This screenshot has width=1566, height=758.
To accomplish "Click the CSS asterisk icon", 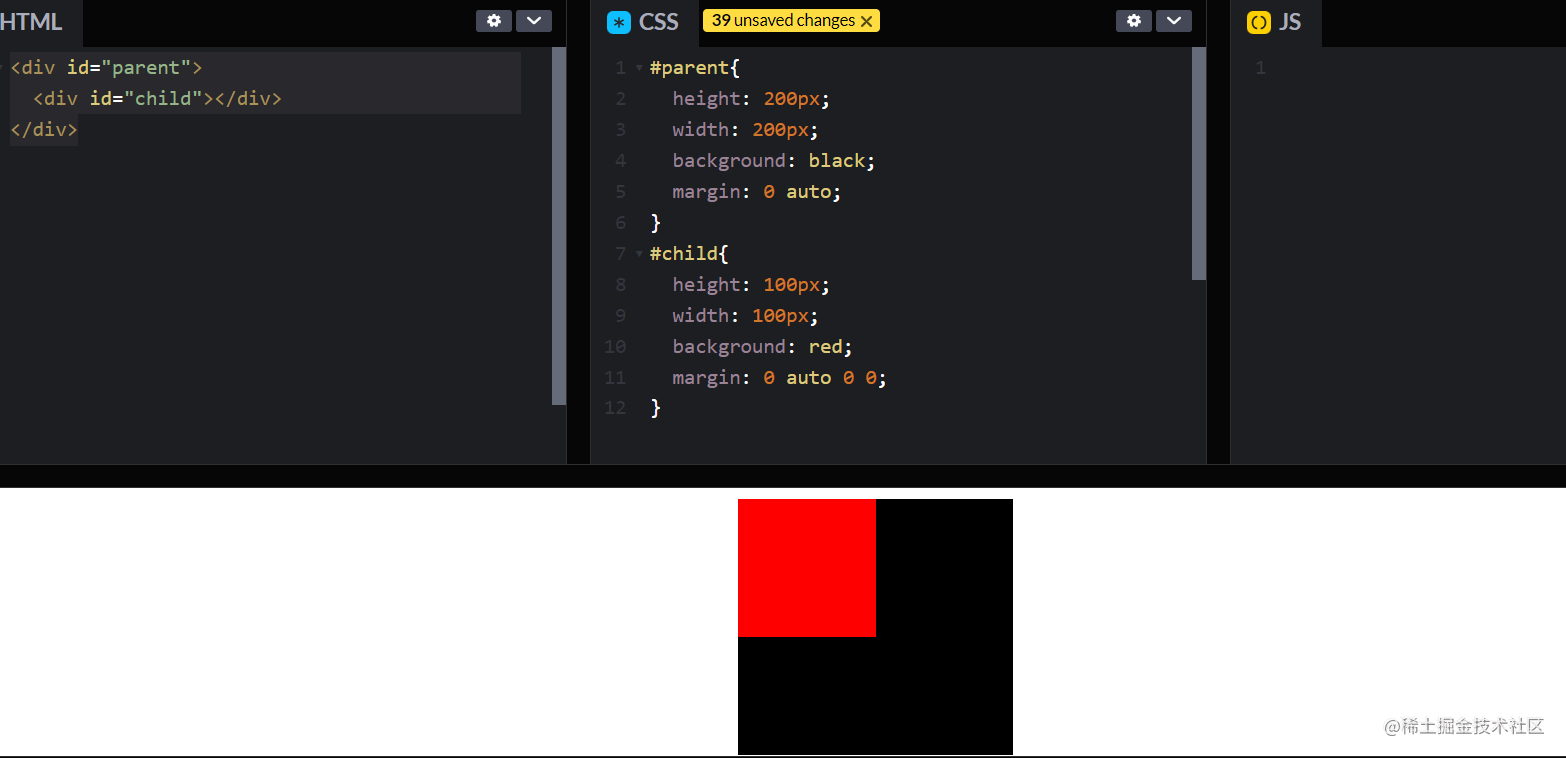I will pyautogui.click(x=618, y=22).
